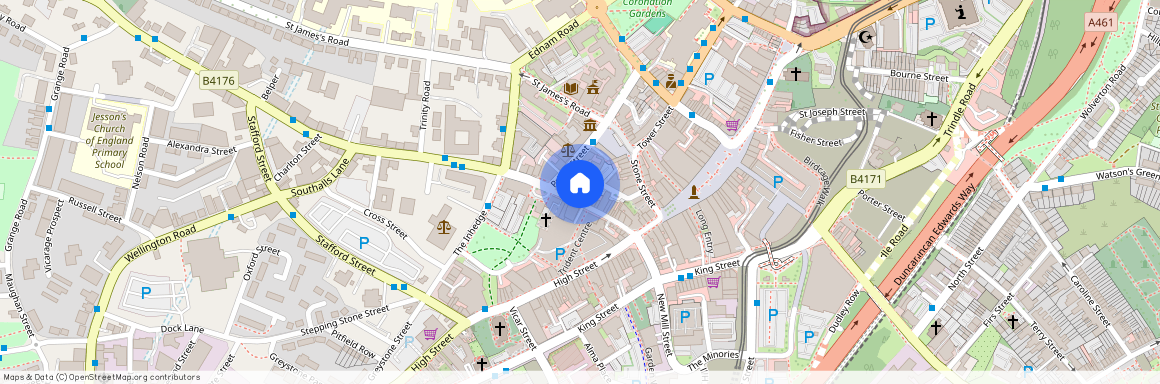Open the museum icon on St James's Road
This screenshot has width=1160, height=384.
tap(590, 125)
